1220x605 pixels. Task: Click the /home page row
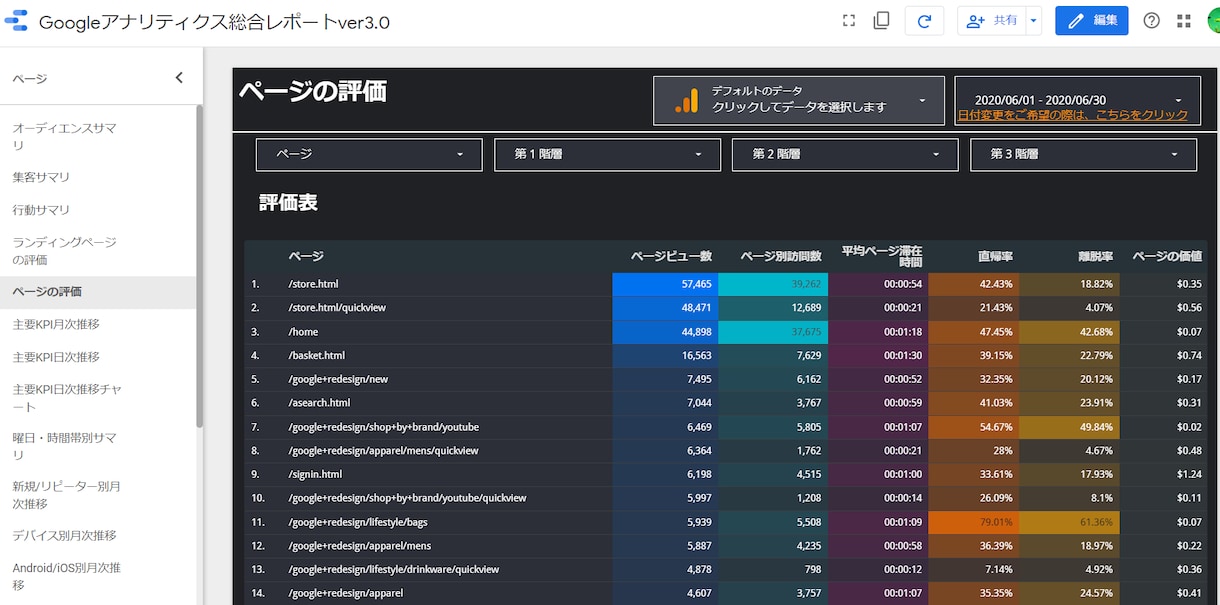[x=726, y=331]
